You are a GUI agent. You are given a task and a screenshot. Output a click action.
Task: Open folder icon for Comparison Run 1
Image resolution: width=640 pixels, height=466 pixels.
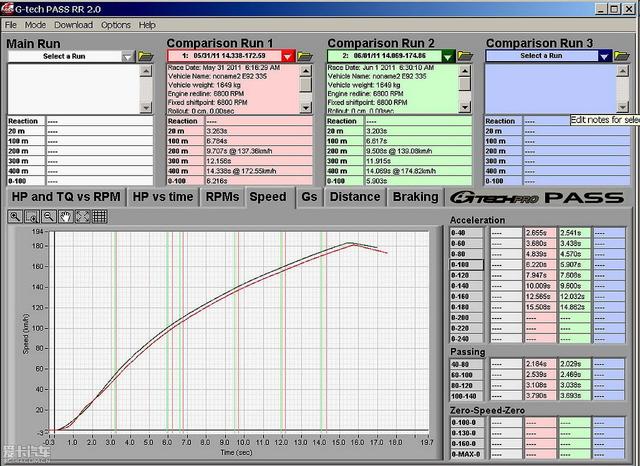tap(305, 56)
